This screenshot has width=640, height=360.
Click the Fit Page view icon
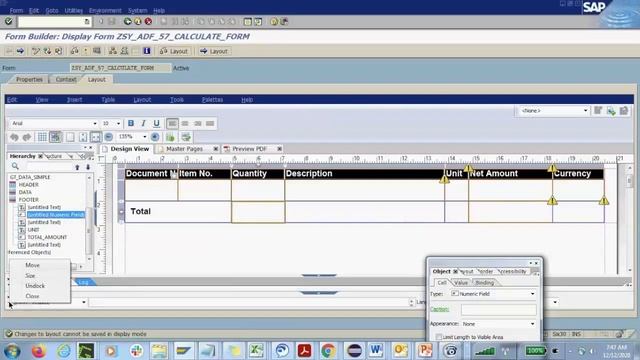tap(70, 137)
